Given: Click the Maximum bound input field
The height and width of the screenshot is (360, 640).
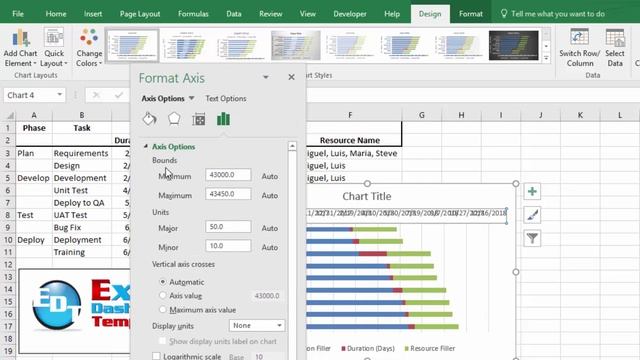Looking at the screenshot, I should 228,194.
